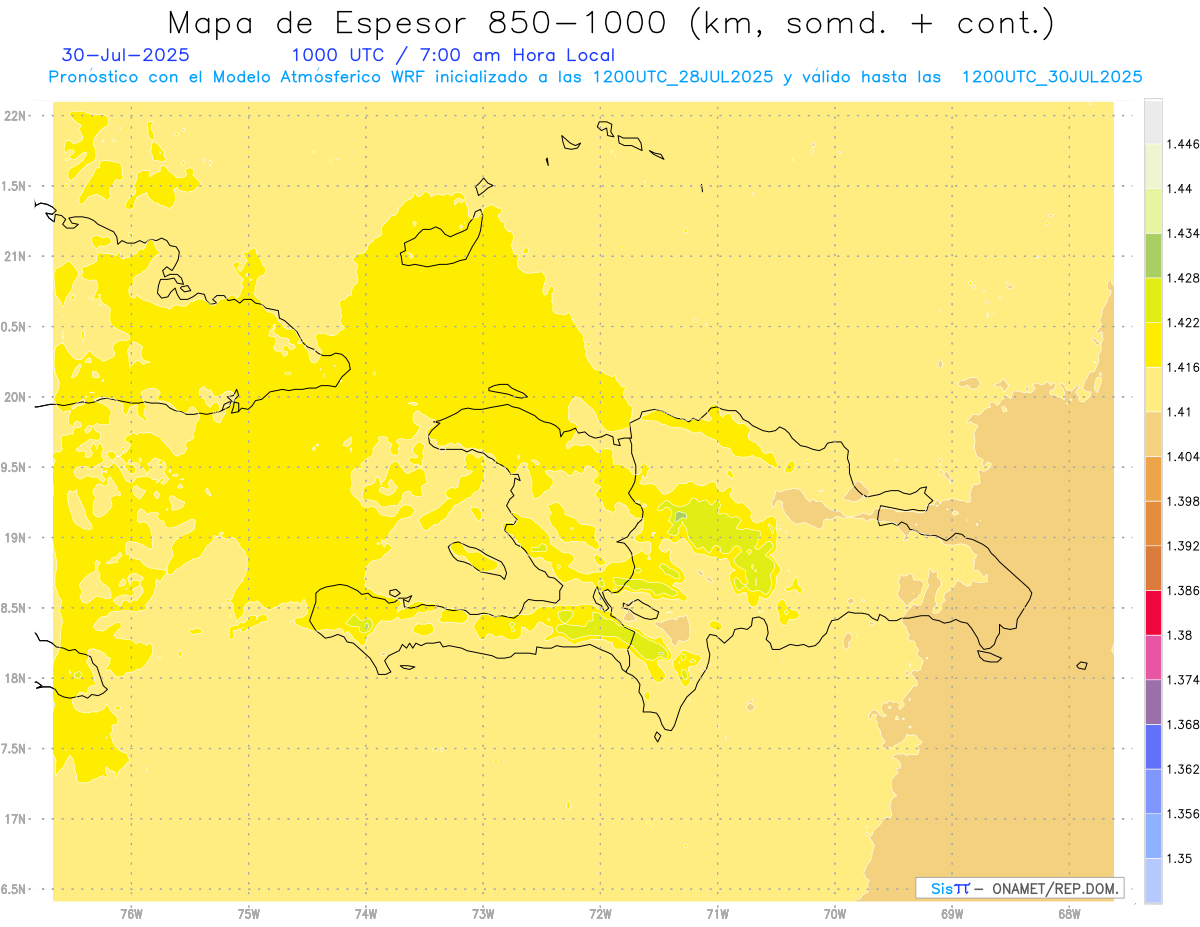Click the '19N' latitude label
1200x927 pixels.
click(x=17, y=538)
